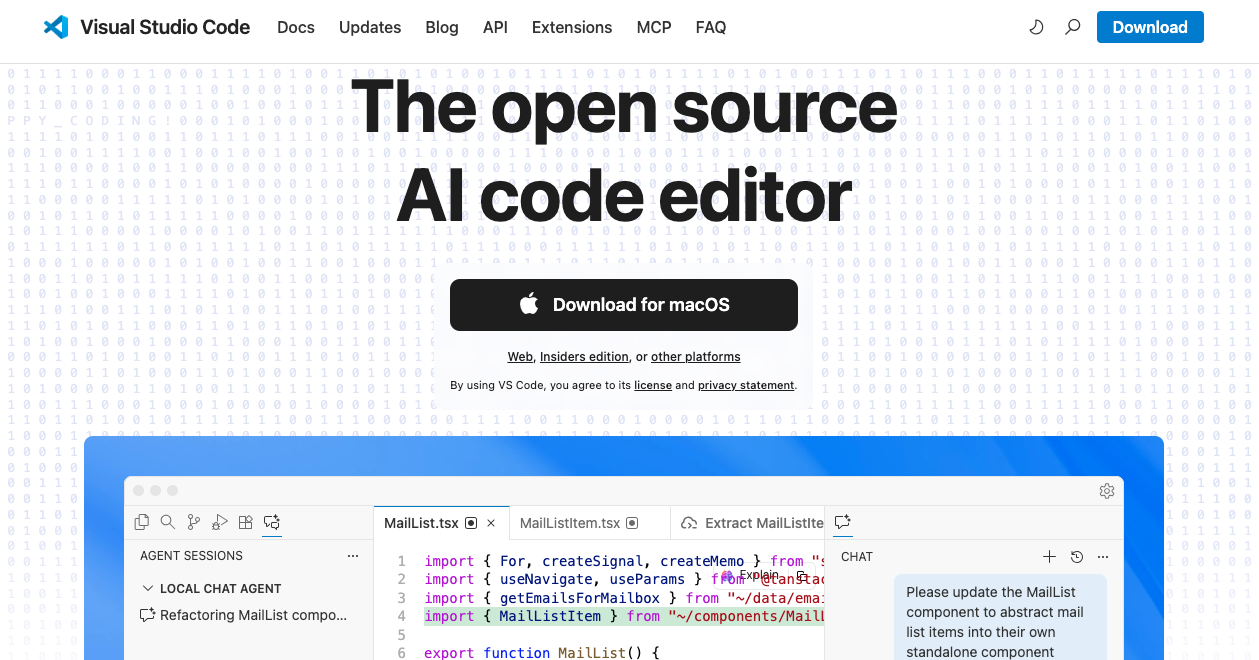Open the Explorer view in the activity bar

tap(141, 522)
